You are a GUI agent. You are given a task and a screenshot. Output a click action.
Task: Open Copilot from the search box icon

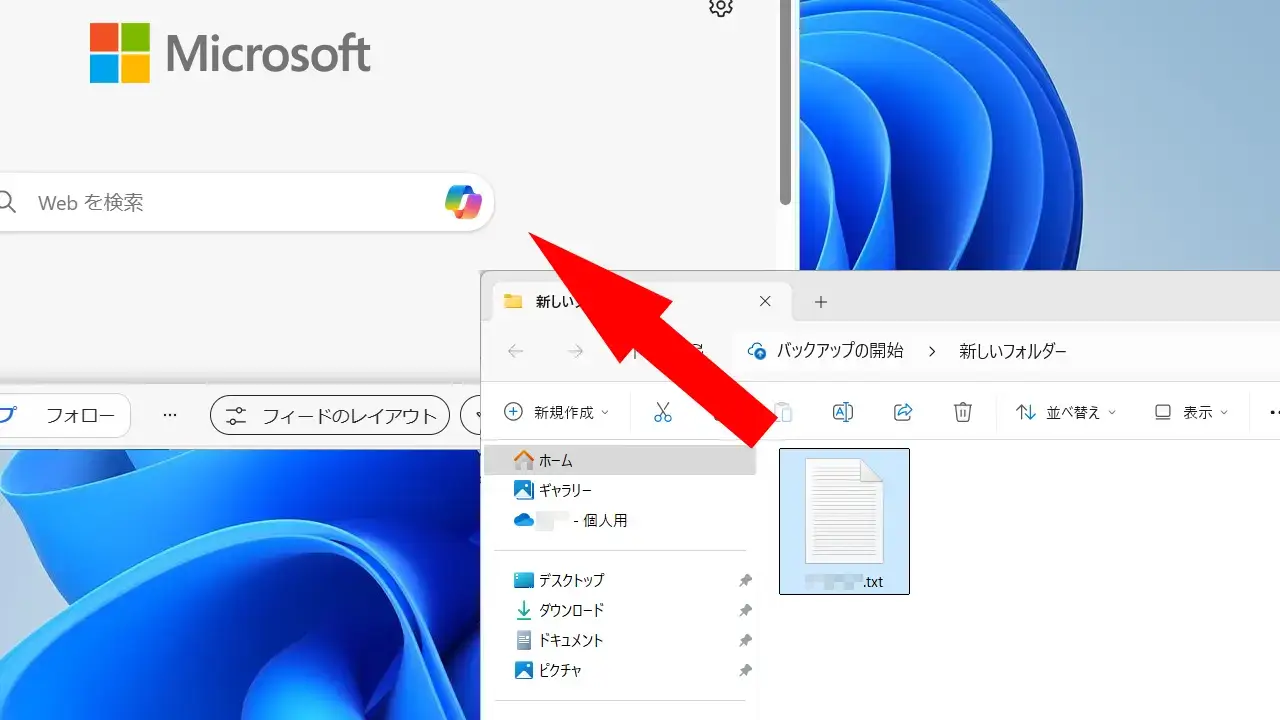pos(463,202)
